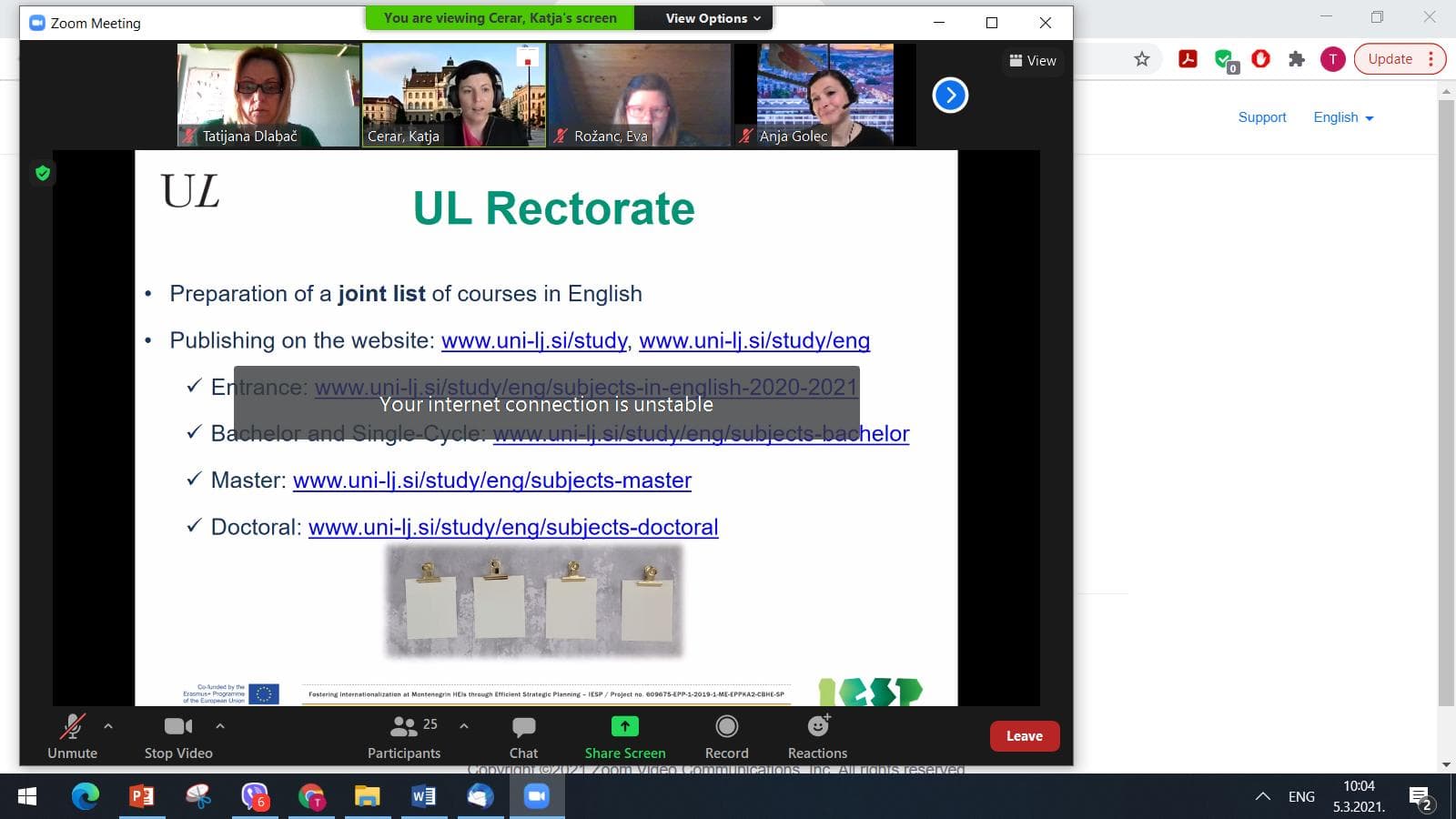Open browser Extensions puzzle icon
Viewport: 1456px width, 819px height.
pos(1297,59)
